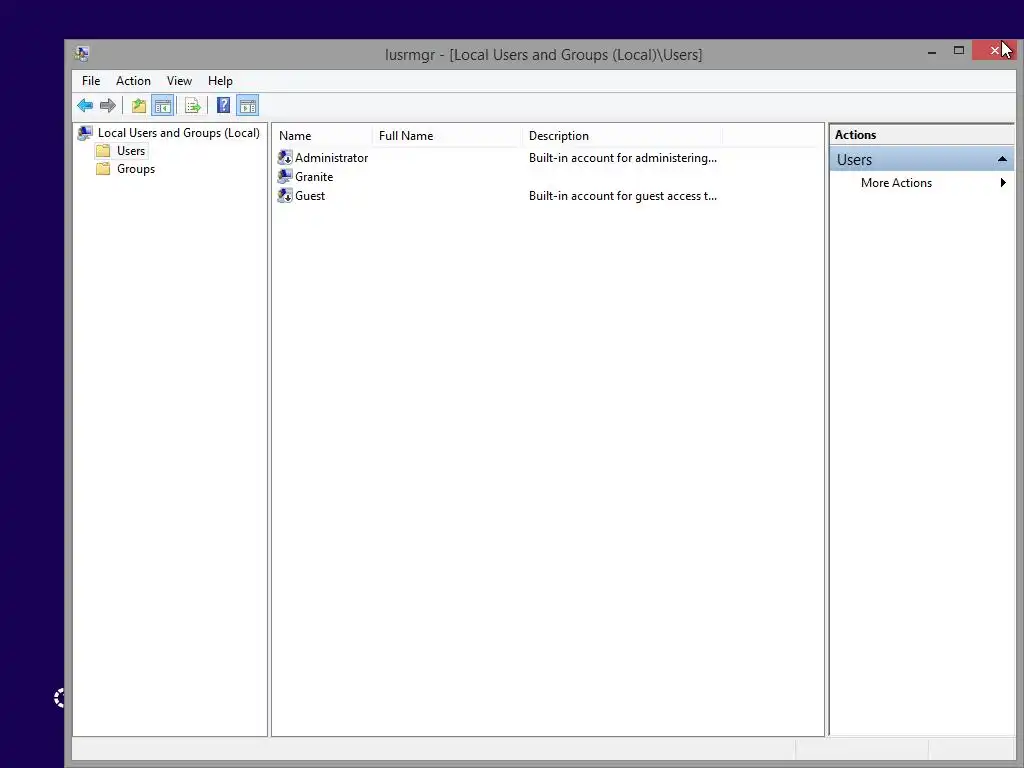
Task: Select Groups node in console tree
Action: [136, 169]
